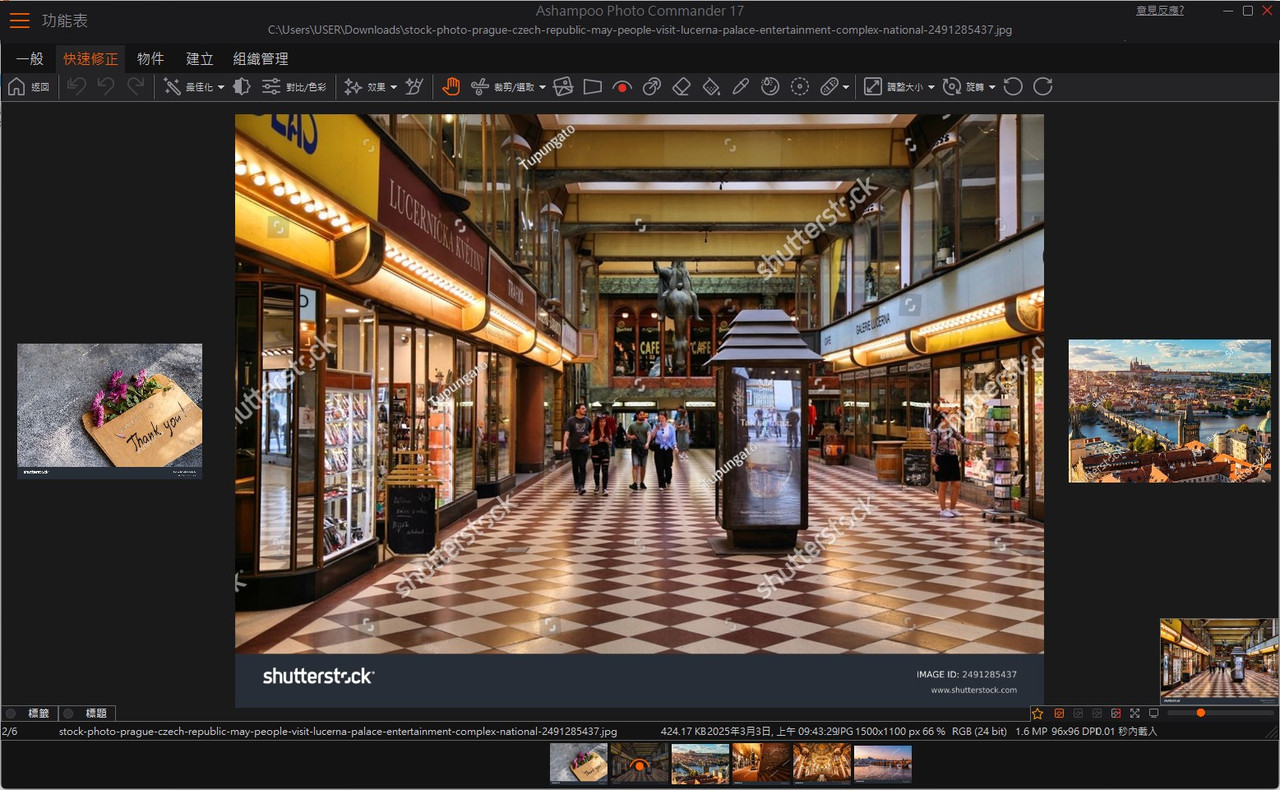Viewport: 1280px width, 790px height.
Task: Click the 裁剪/選取 scissors icon
Action: pyautogui.click(x=480, y=87)
